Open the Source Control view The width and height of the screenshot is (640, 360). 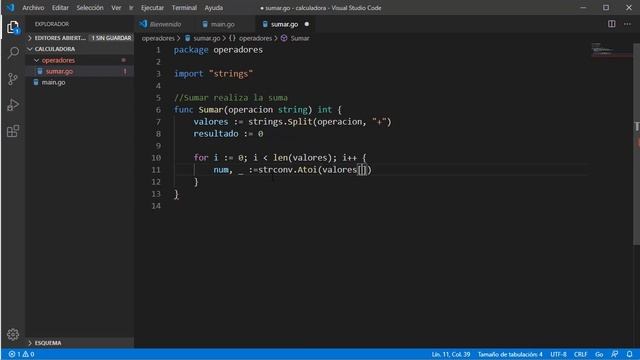[13, 79]
